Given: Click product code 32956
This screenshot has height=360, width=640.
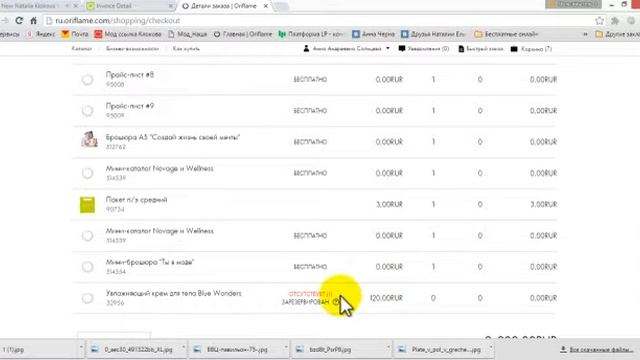Looking at the screenshot, I should pos(115,303).
